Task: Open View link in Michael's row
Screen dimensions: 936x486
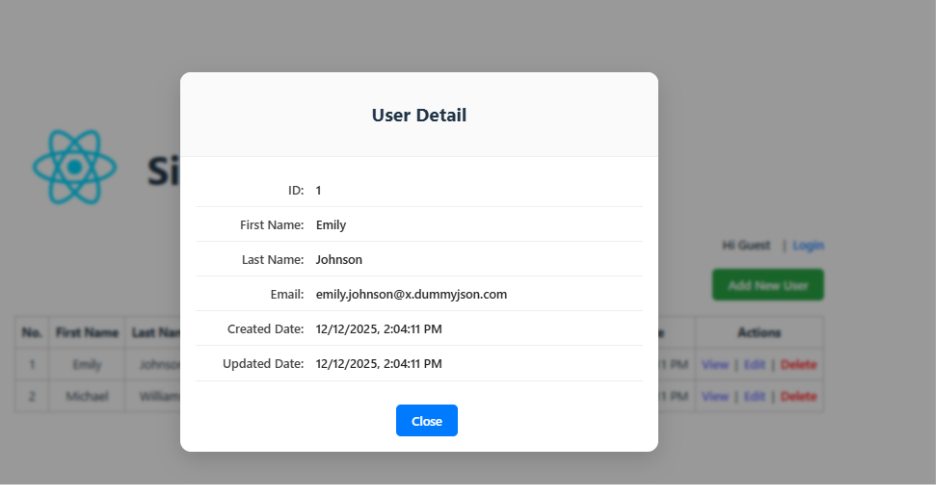Action: tap(715, 397)
